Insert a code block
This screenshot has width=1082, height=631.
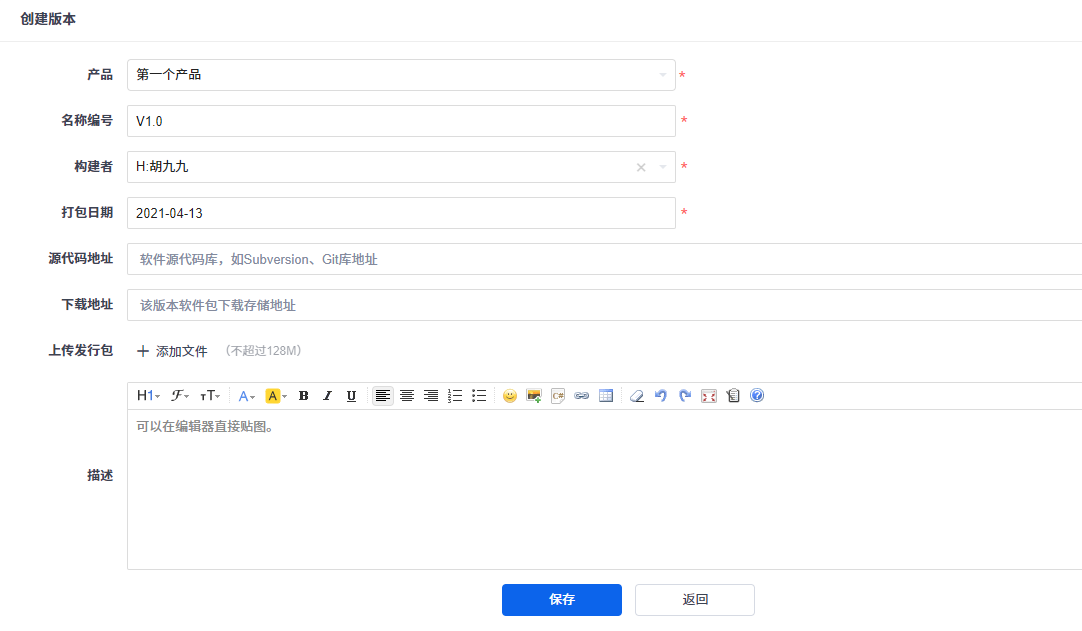click(x=558, y=396)
